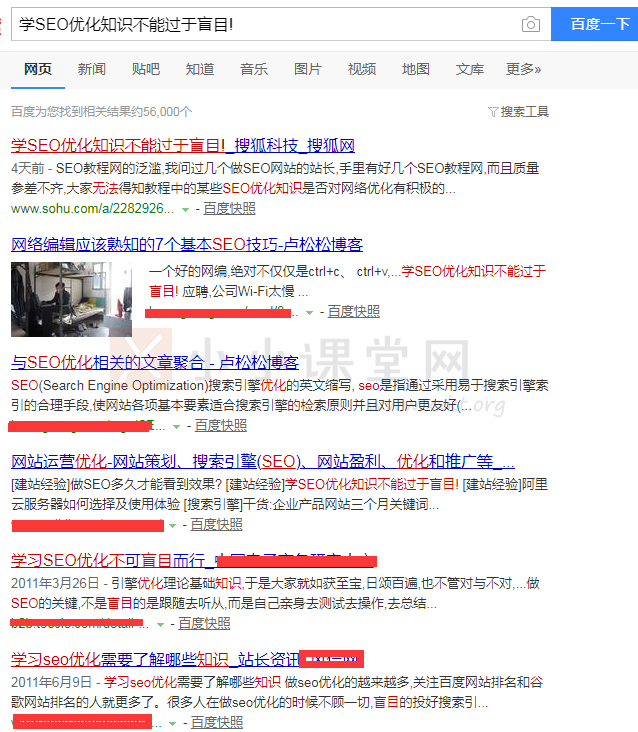This screenshot has width=638, height=732.
Task: Click the www.sohu.com/a/2282926... URL
Action: pos(92,208)
